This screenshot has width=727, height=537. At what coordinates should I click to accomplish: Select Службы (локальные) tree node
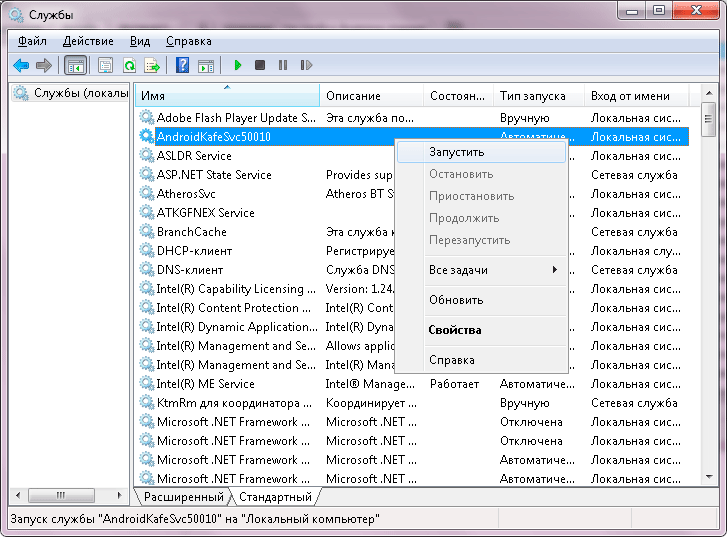pos(80,93)
